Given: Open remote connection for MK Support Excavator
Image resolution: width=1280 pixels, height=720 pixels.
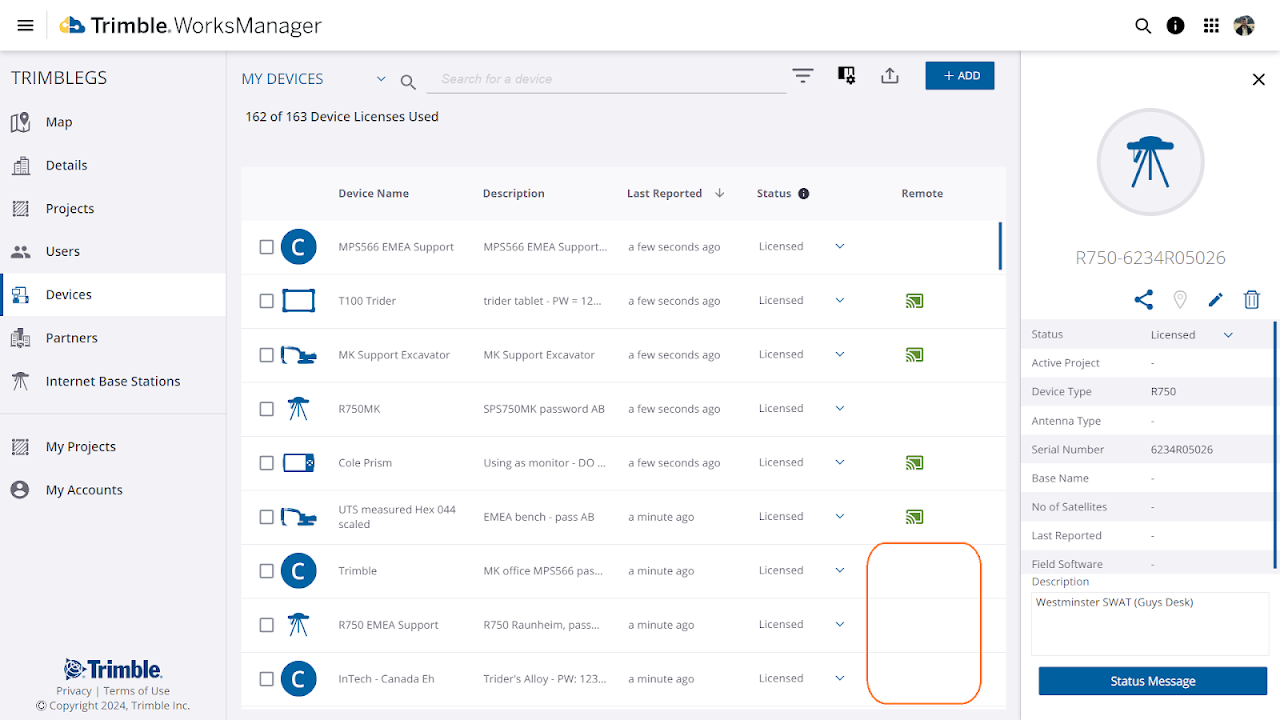Looking at the screenshot, I should (x=914, y=355).
